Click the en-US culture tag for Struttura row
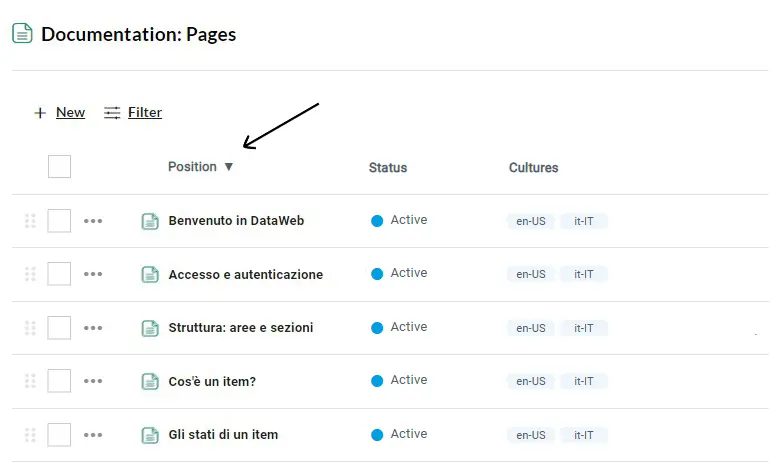 pyautogui.click(x=530, y=328)
